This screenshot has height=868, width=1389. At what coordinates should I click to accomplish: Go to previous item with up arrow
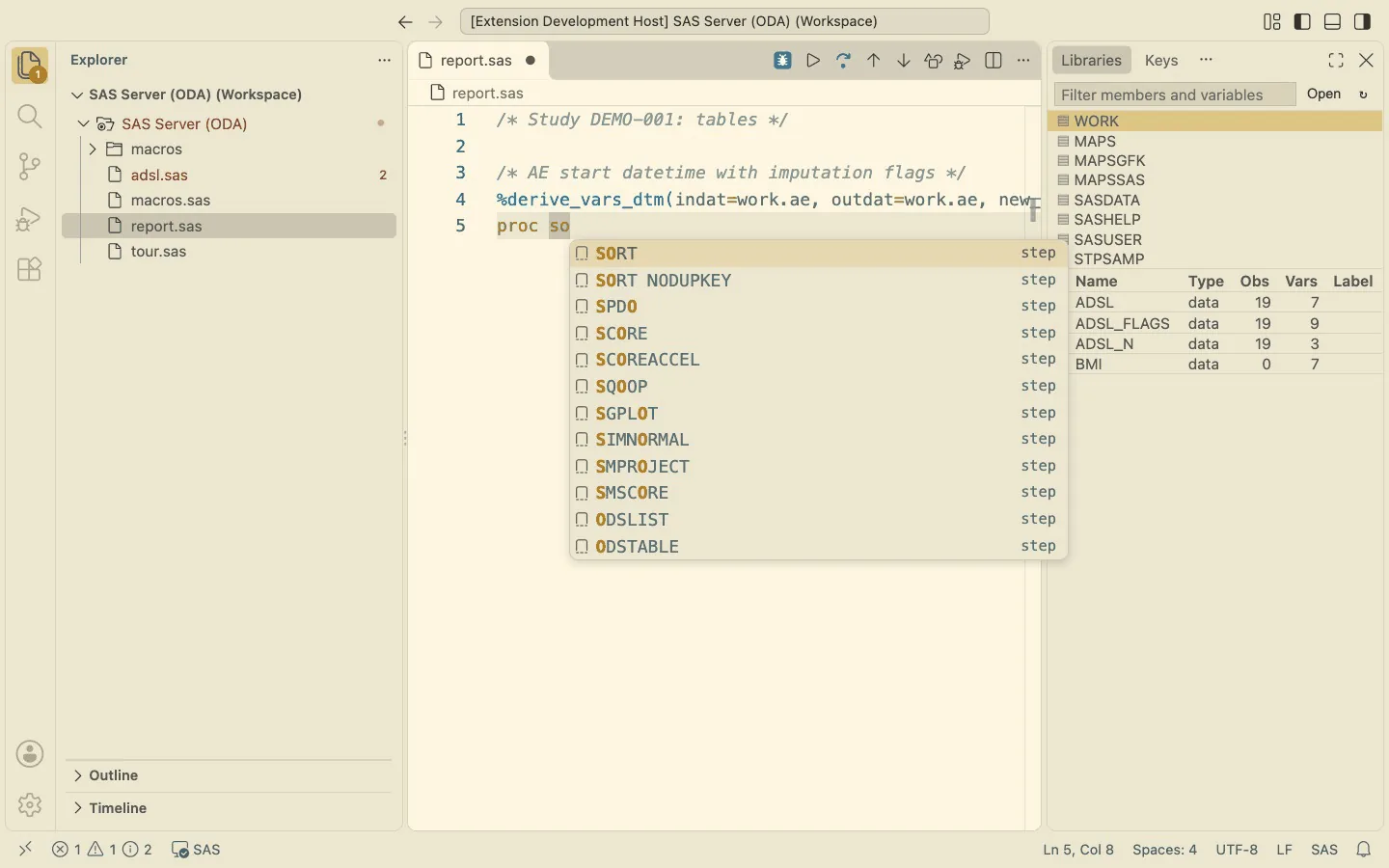pyautogui.click(x=874, y=61)
